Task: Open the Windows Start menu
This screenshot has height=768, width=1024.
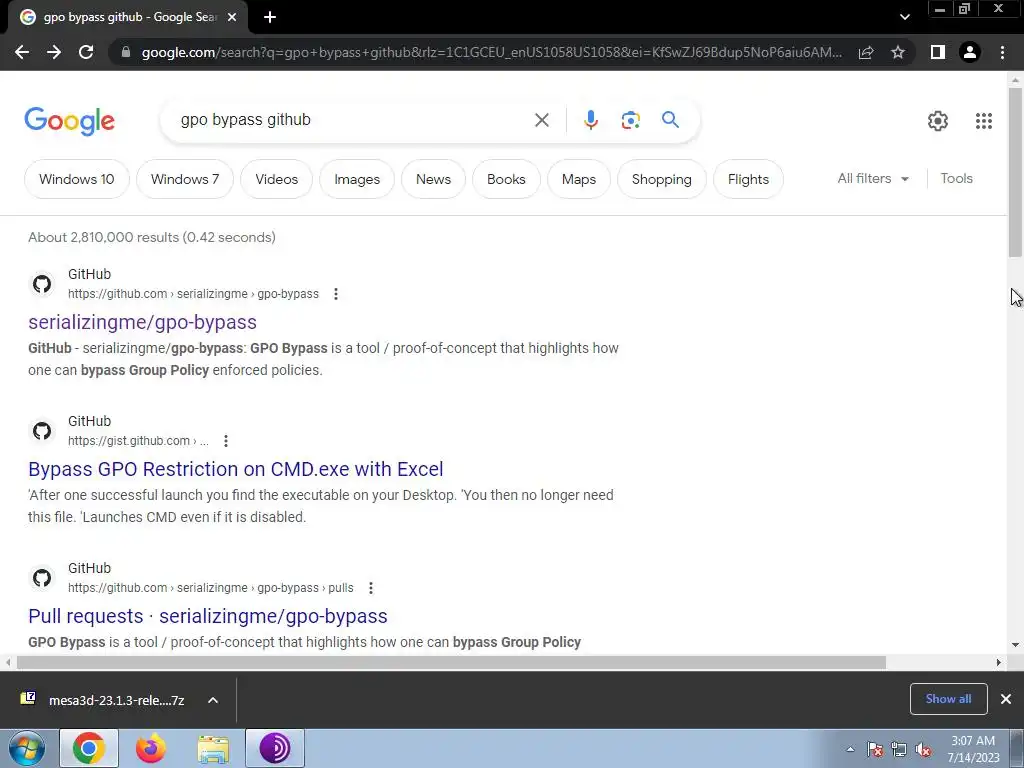Action: (26, 748)
